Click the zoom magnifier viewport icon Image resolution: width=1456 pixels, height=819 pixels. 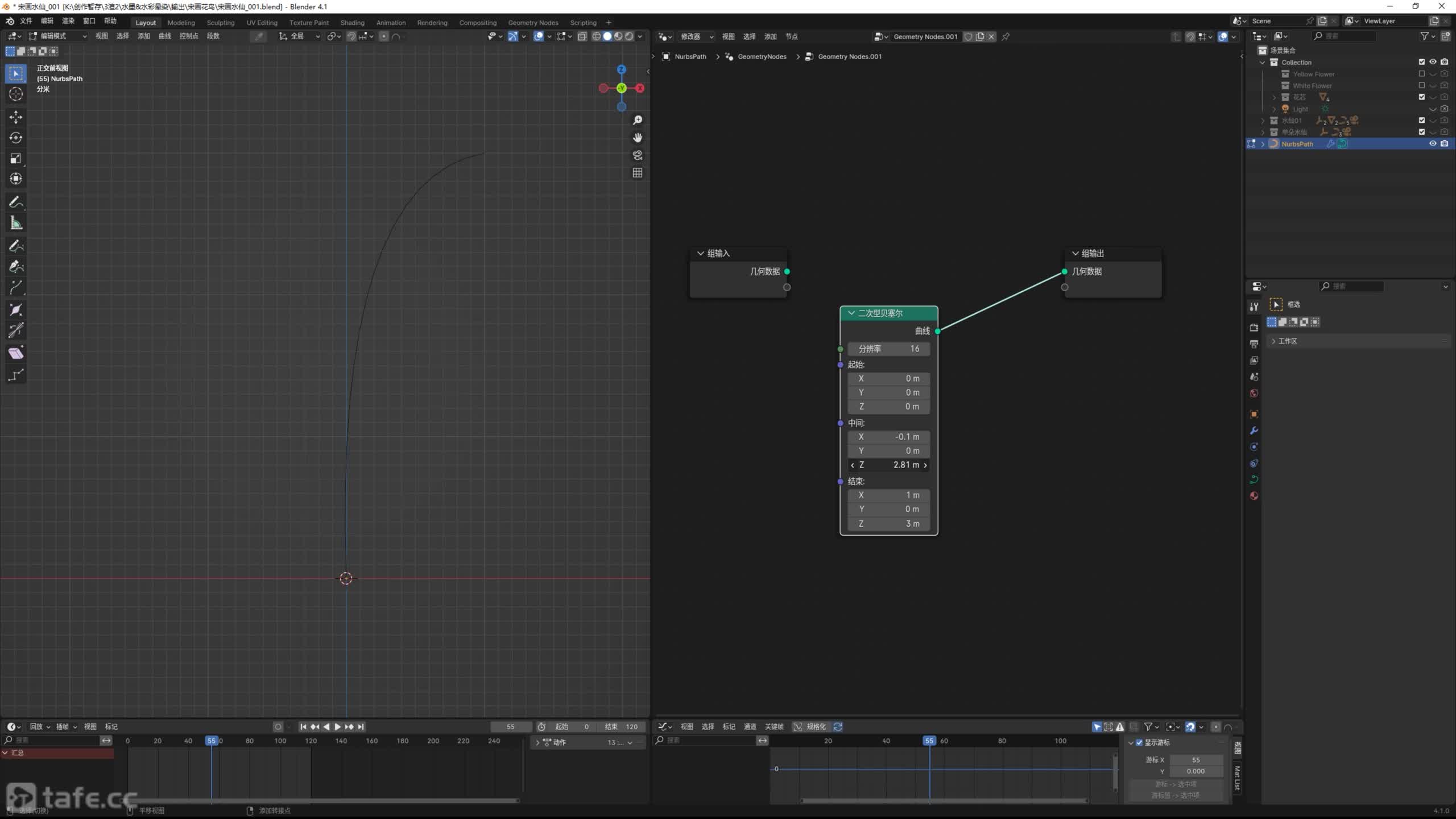click(x=638, y=120)
